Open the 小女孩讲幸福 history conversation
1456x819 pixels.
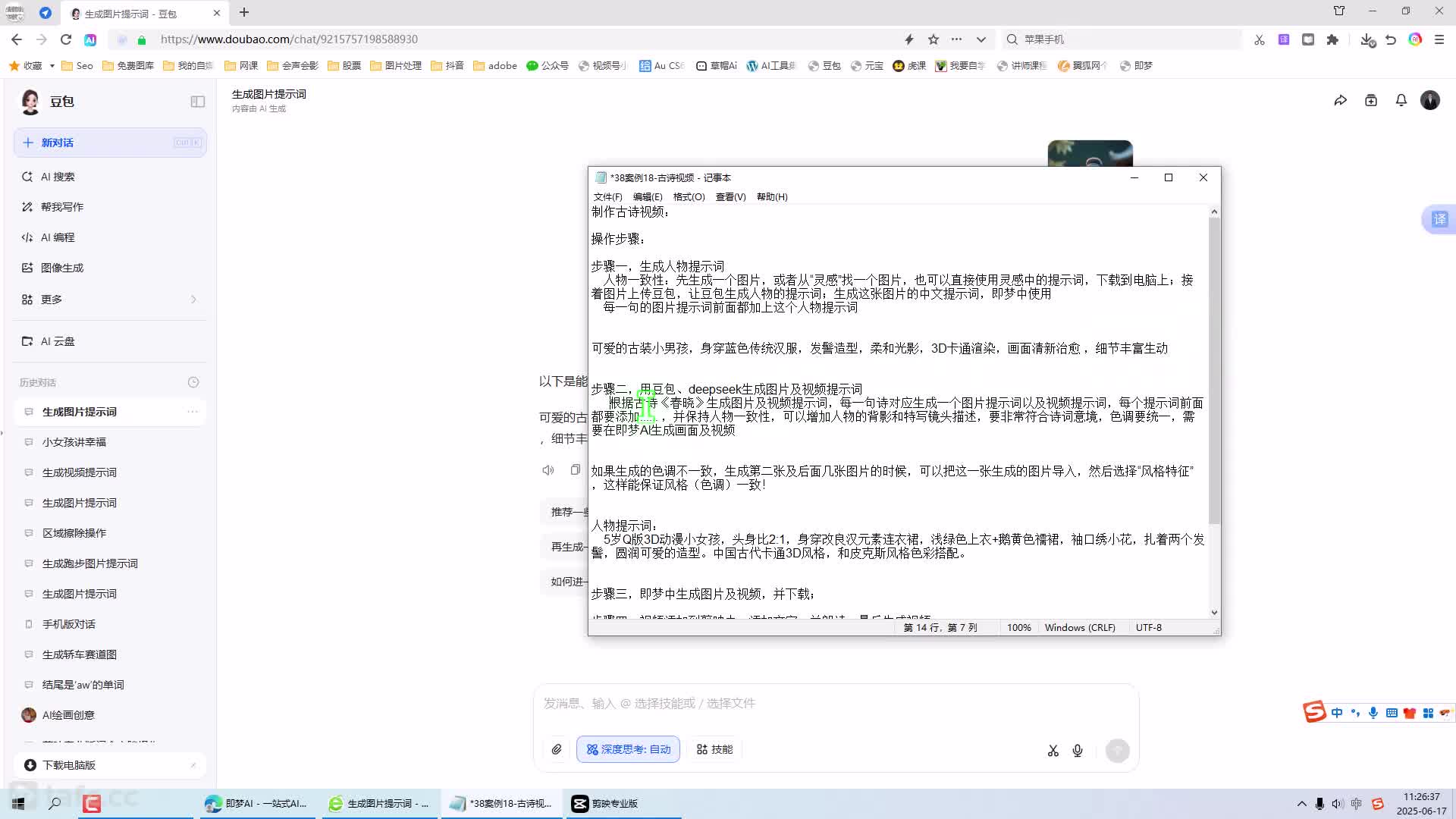74,442
